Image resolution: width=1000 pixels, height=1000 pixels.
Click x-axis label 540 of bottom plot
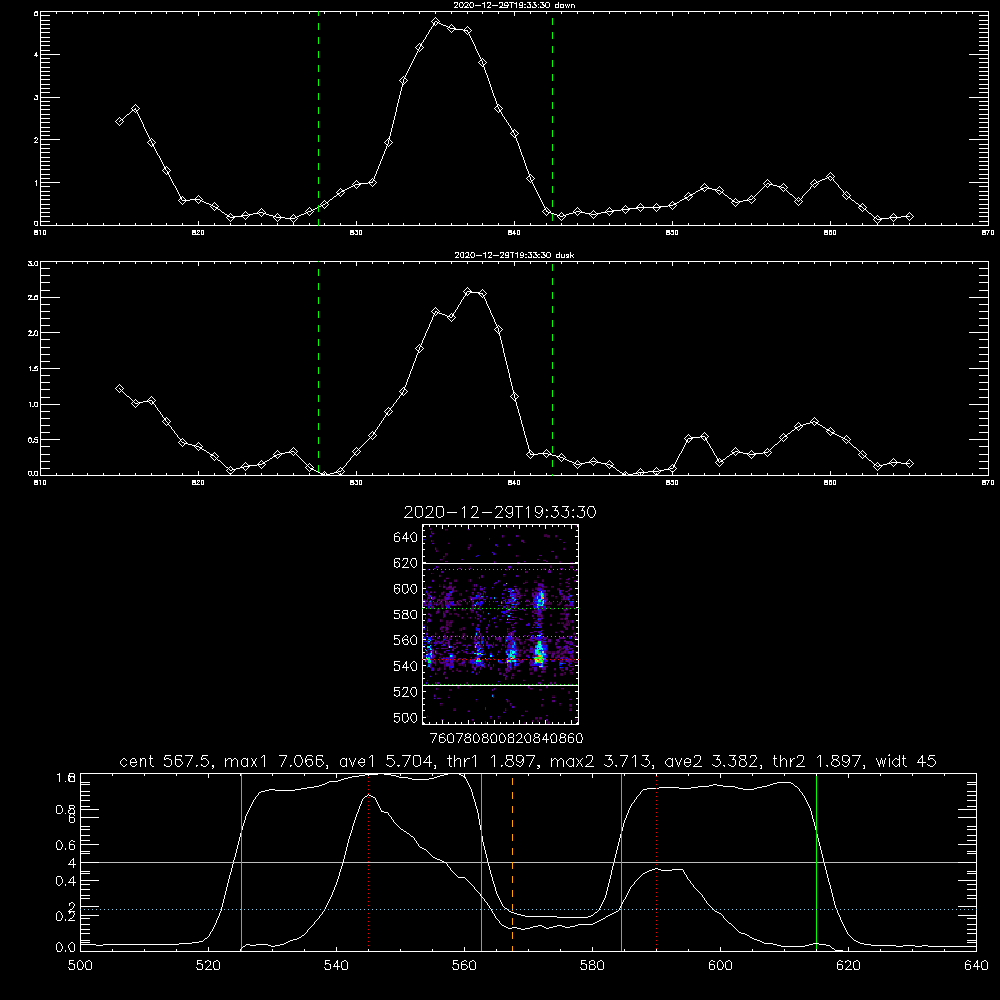point(336,966)
